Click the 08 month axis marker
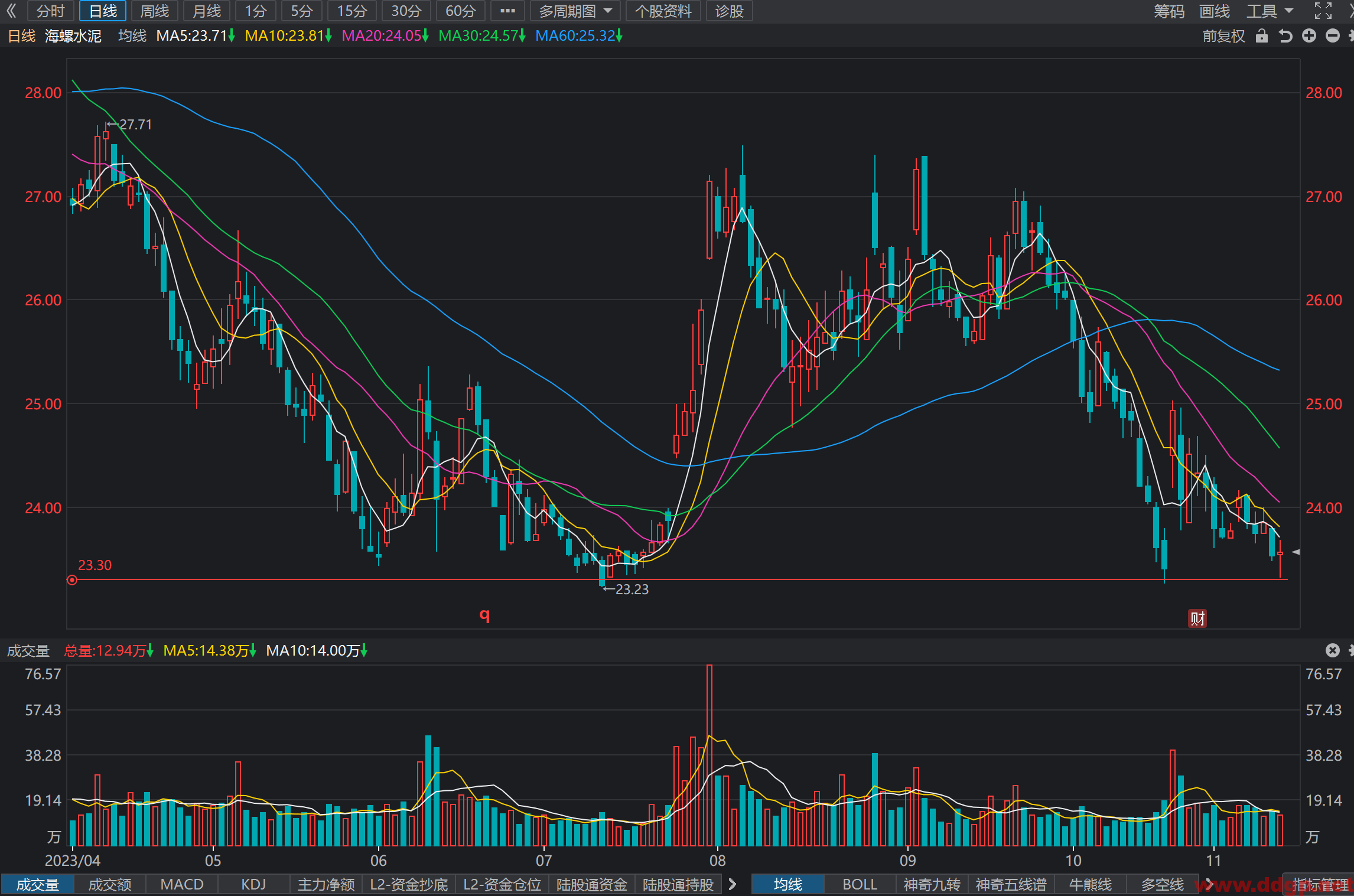Screen dimensions: 1354x896 click(717, 861)
